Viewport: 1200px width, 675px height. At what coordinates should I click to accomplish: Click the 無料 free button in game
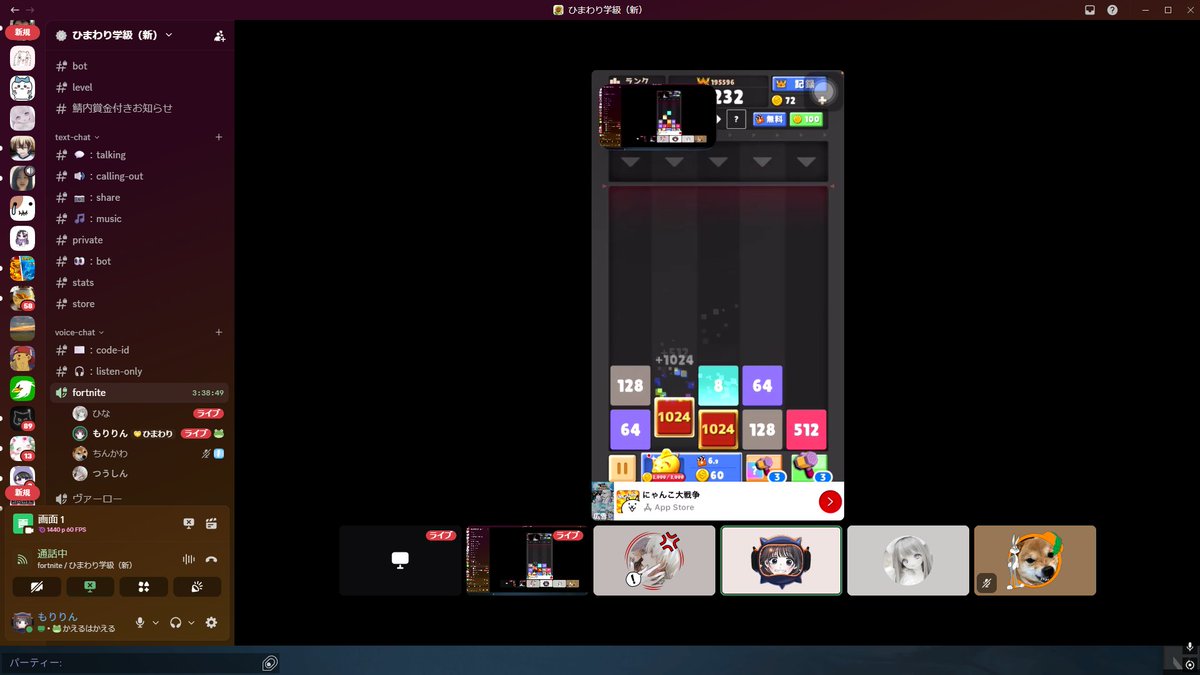pyautogui.click(x=769, y=119)
